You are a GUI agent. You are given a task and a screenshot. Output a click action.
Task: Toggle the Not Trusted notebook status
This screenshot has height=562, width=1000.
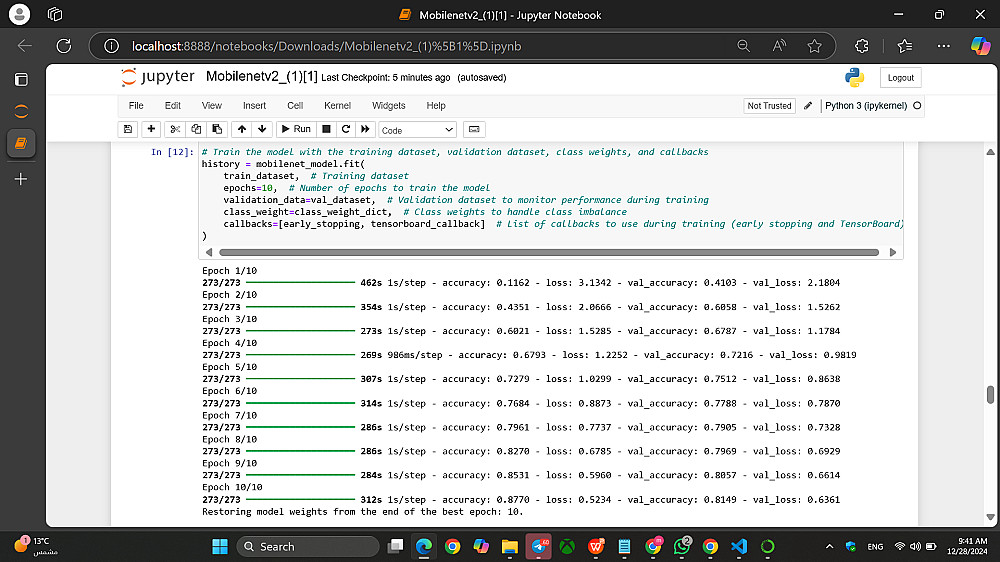click(769, 105)
